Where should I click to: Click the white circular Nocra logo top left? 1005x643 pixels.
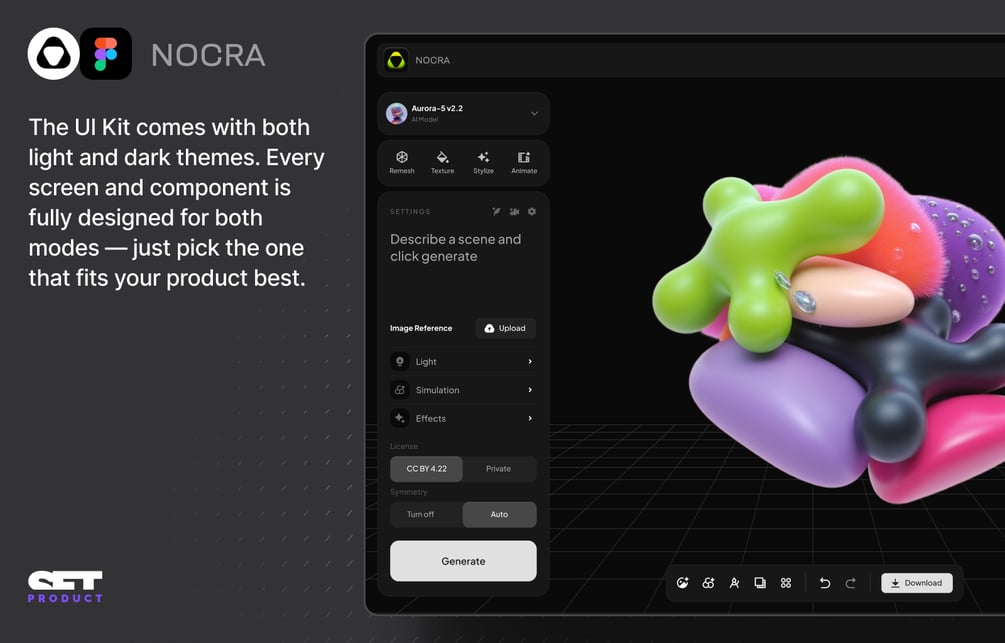coord(54,54)
